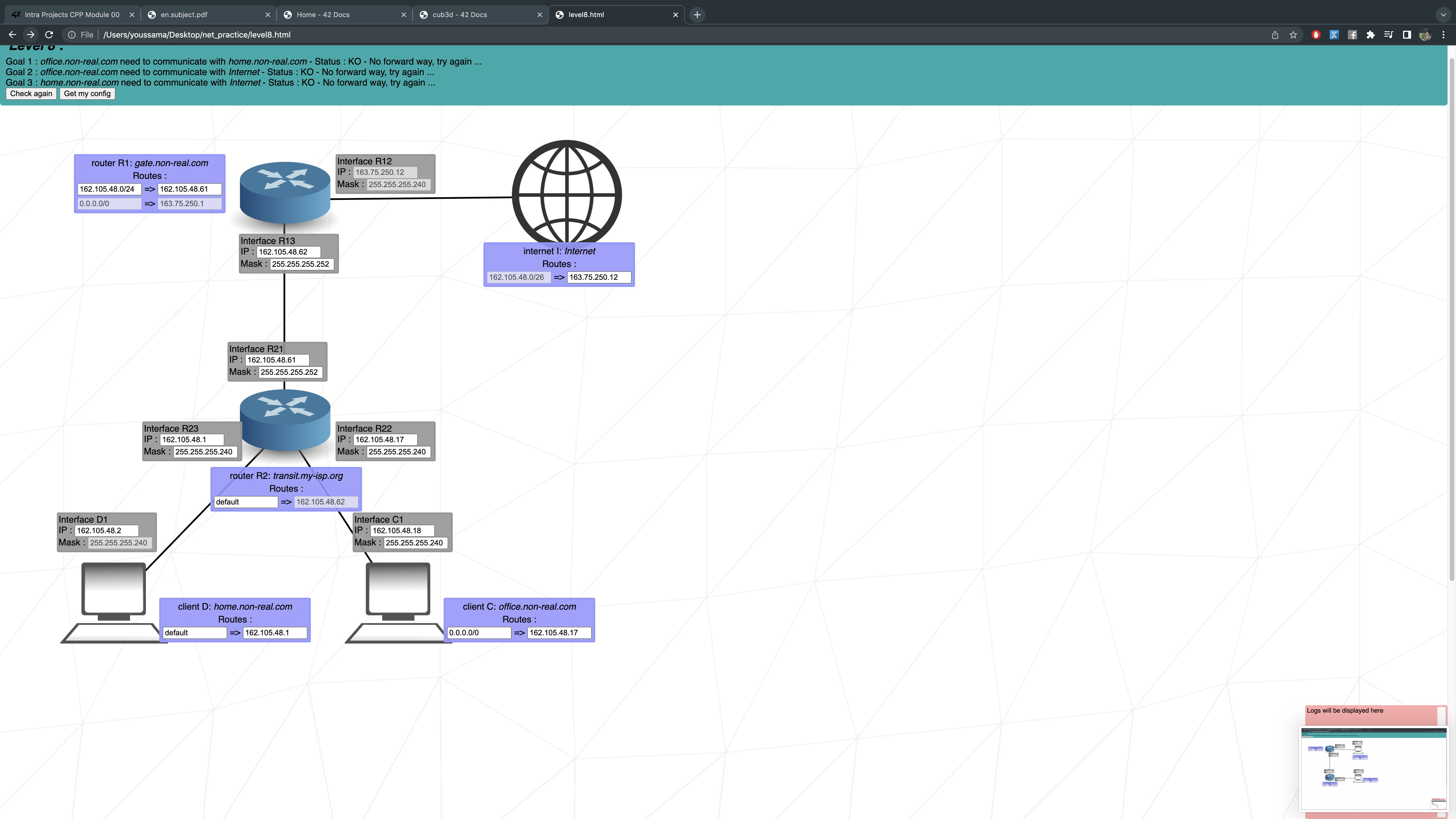
Task: Click the red adblock extension icon
Action: 1316,34
